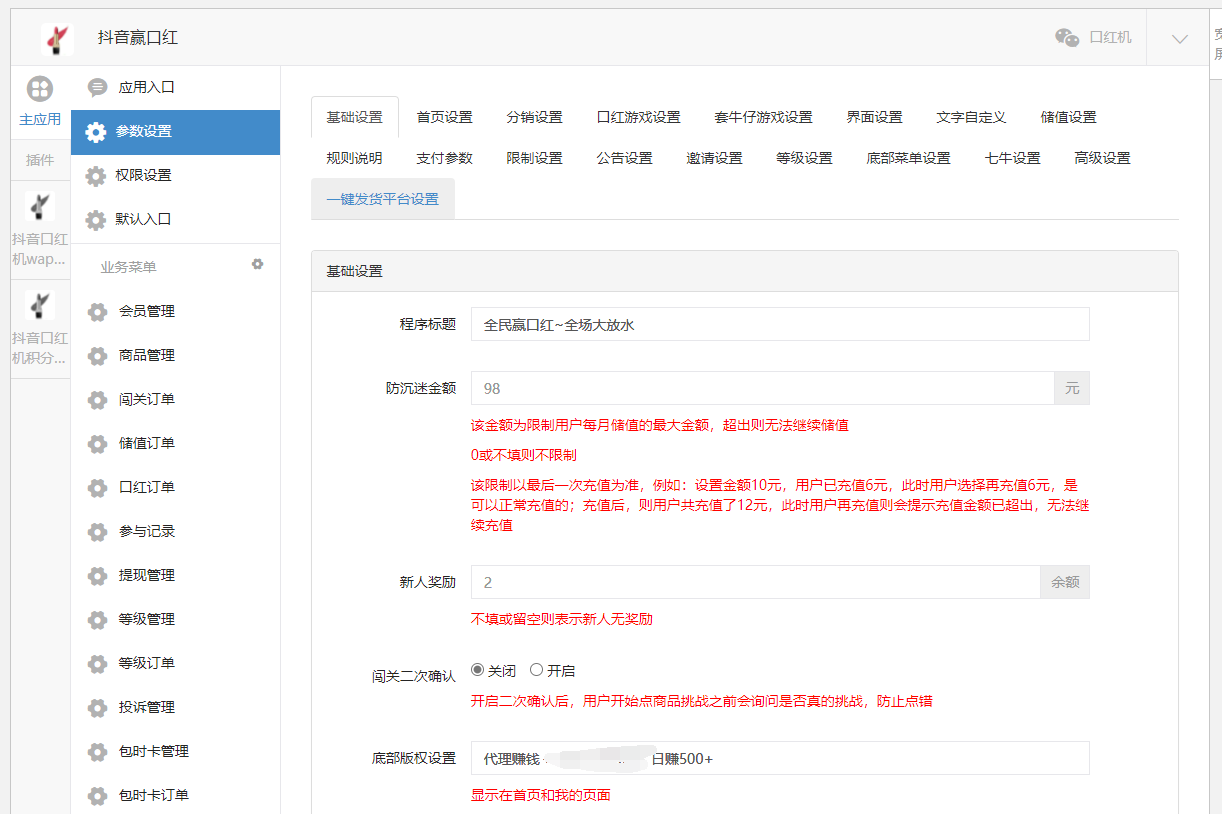The image size is (1222, 814).
Task: Expand the top-right account chevron
Action: 1177,37
